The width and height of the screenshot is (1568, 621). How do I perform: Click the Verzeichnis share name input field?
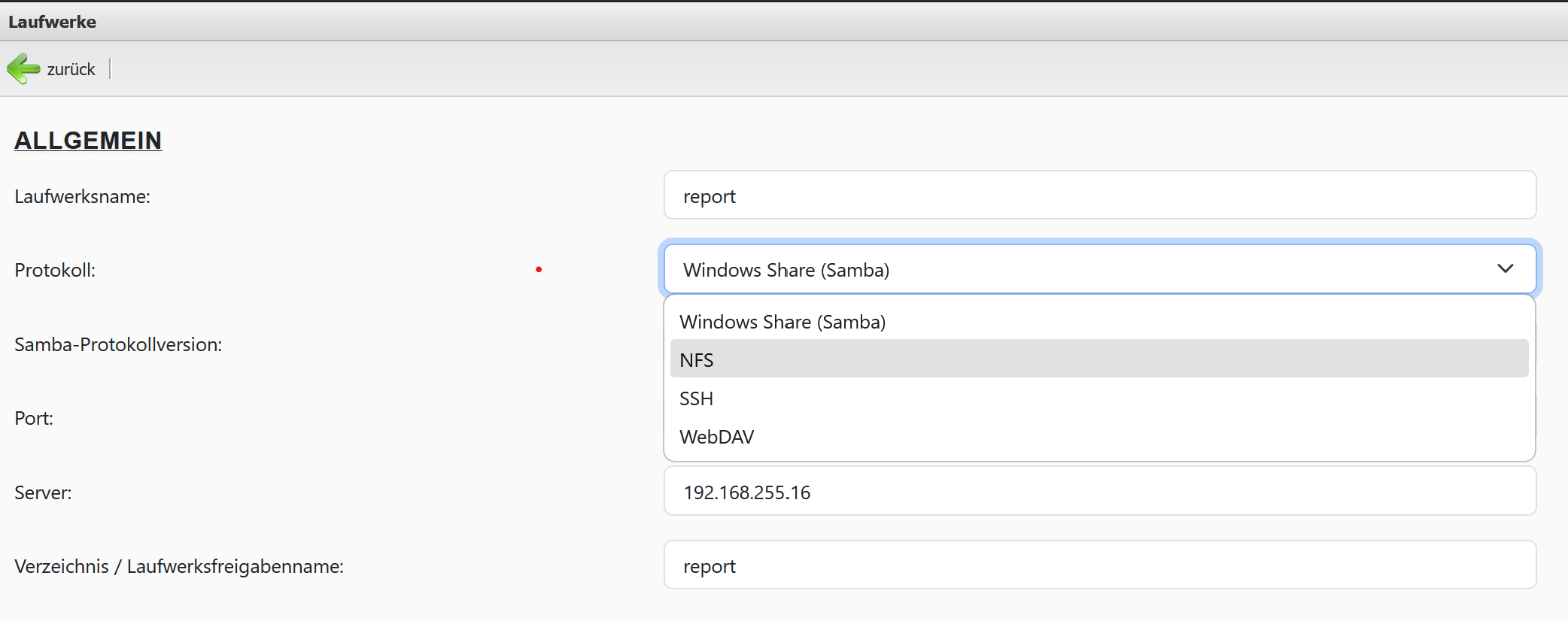point(1099,565)
